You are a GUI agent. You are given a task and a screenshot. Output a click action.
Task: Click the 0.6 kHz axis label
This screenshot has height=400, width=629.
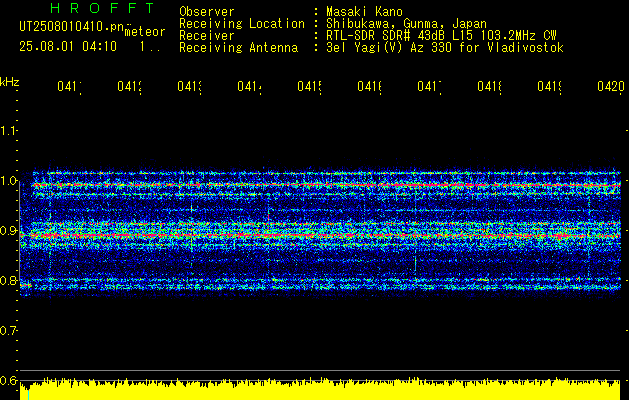tap(8, 380)
